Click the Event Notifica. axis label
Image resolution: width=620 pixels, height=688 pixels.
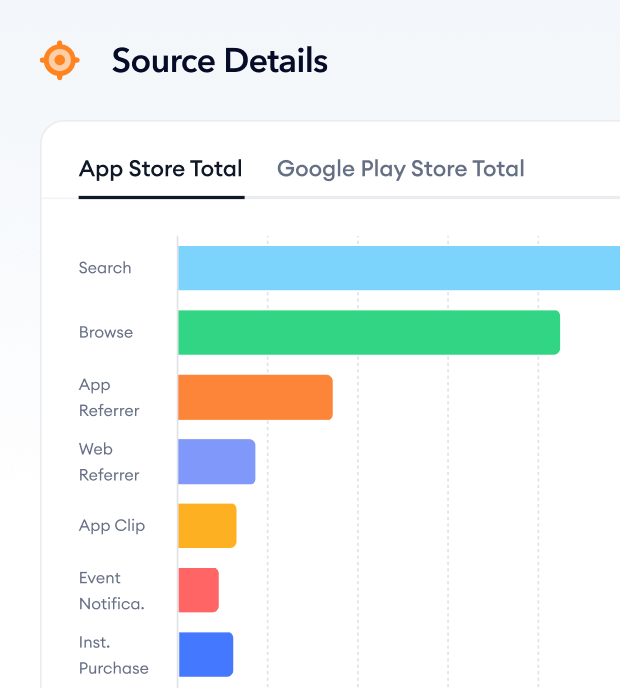[x=111, y=591]
